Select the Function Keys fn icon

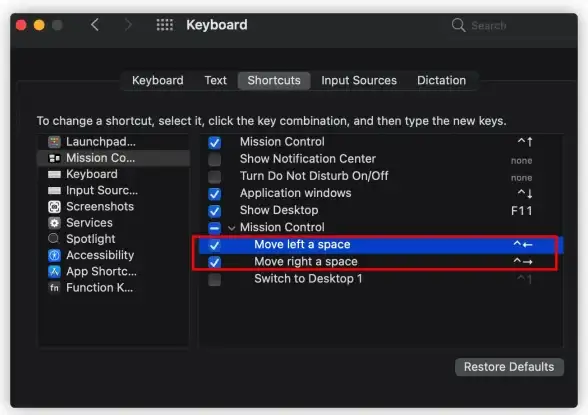tap(54, 288)
